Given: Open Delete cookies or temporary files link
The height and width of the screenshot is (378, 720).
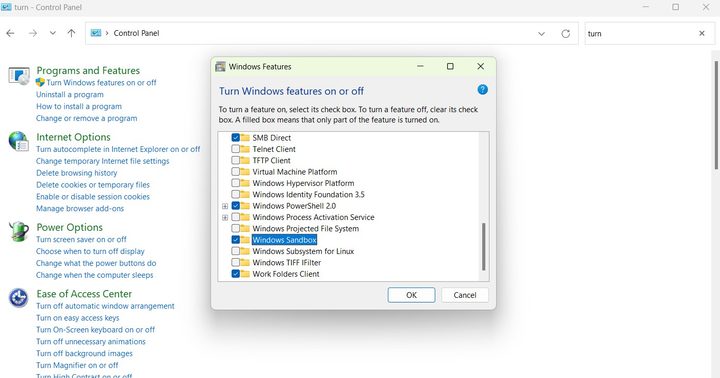Looking at the screenshot, I should coord(93,185).
